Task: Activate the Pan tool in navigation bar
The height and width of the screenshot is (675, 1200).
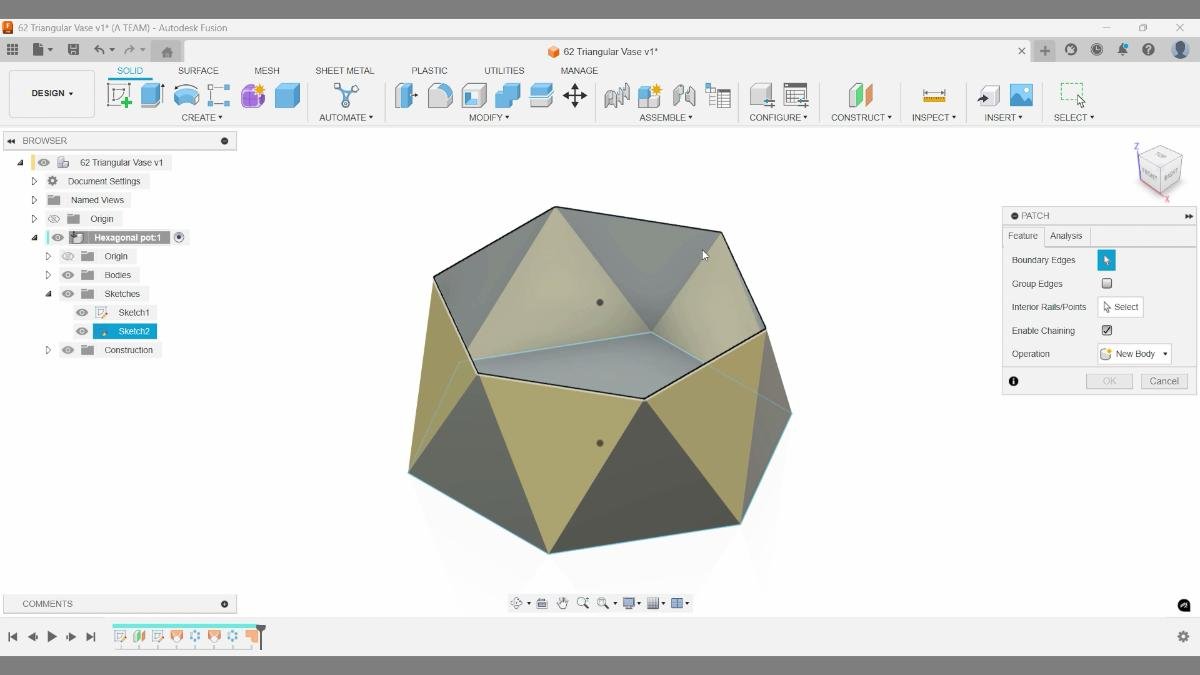Action: (562, 602)
